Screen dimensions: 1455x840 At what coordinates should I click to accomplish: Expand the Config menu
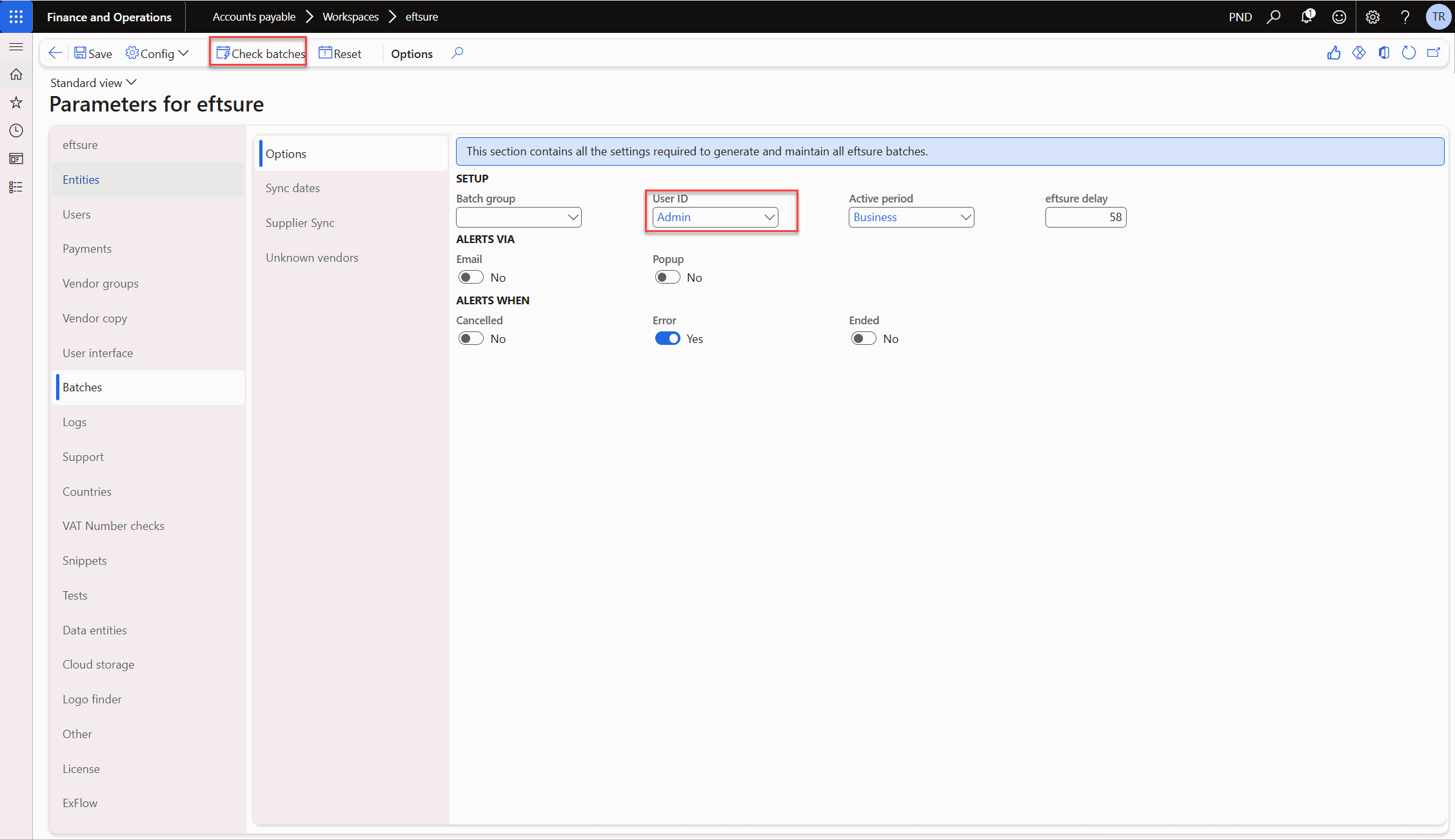tap(157, 54)
